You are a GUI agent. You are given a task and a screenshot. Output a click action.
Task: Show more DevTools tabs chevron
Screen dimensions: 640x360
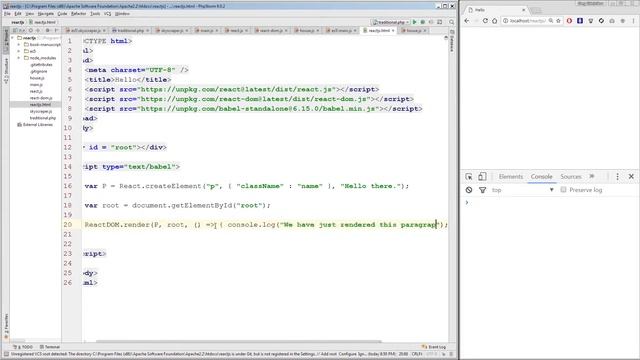(x=592, y=177)
